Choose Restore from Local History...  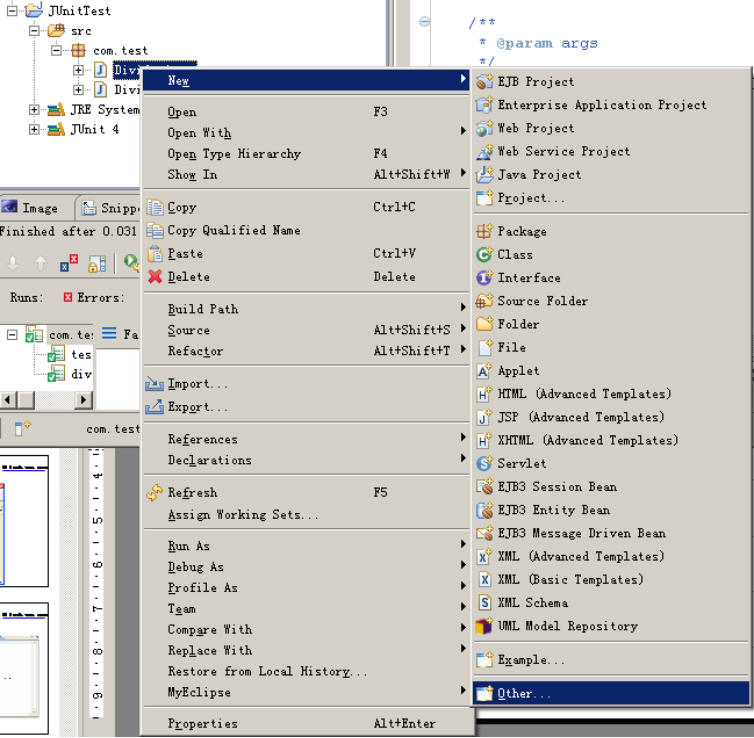[306, 671]
